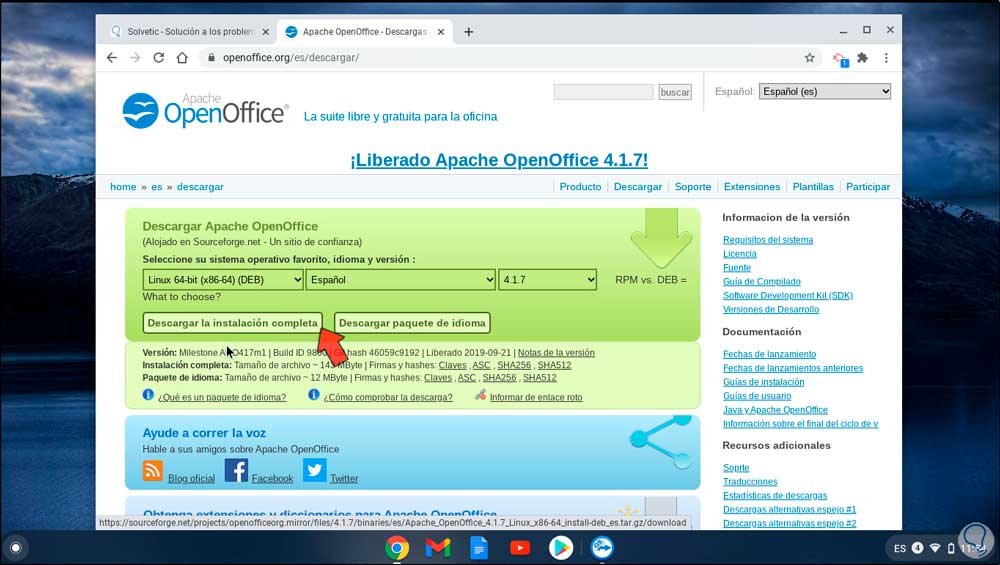Open the Extensiones menu item
The image size is (1000, 565).
tap(752, 187)
